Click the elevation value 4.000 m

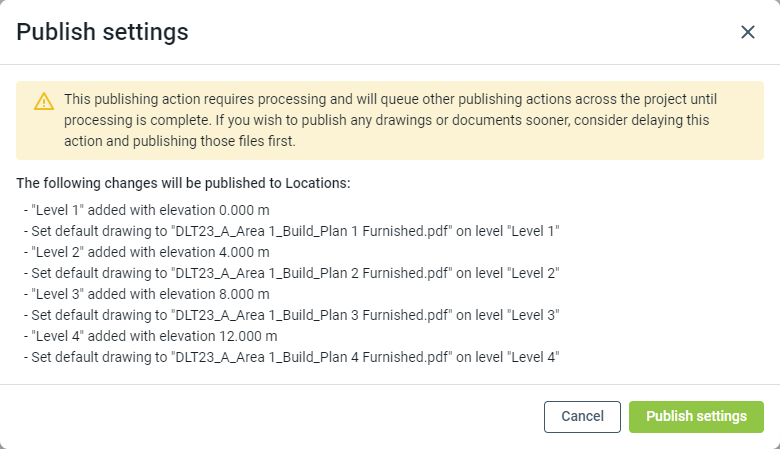pyautogui.click(x=246, y=252)
